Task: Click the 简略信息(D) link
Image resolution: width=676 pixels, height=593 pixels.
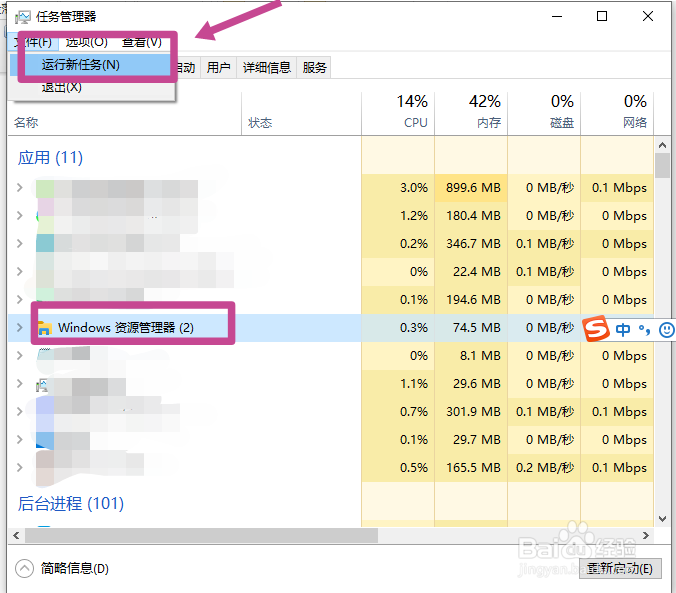Action: coord(75,568)
